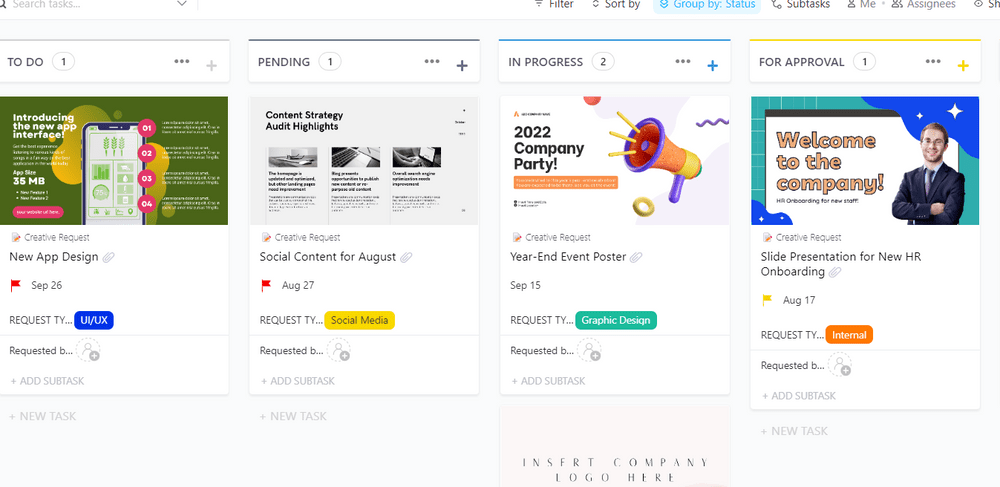Click the red flag on New App Design

pyautogui.click(x=16, y=285)
